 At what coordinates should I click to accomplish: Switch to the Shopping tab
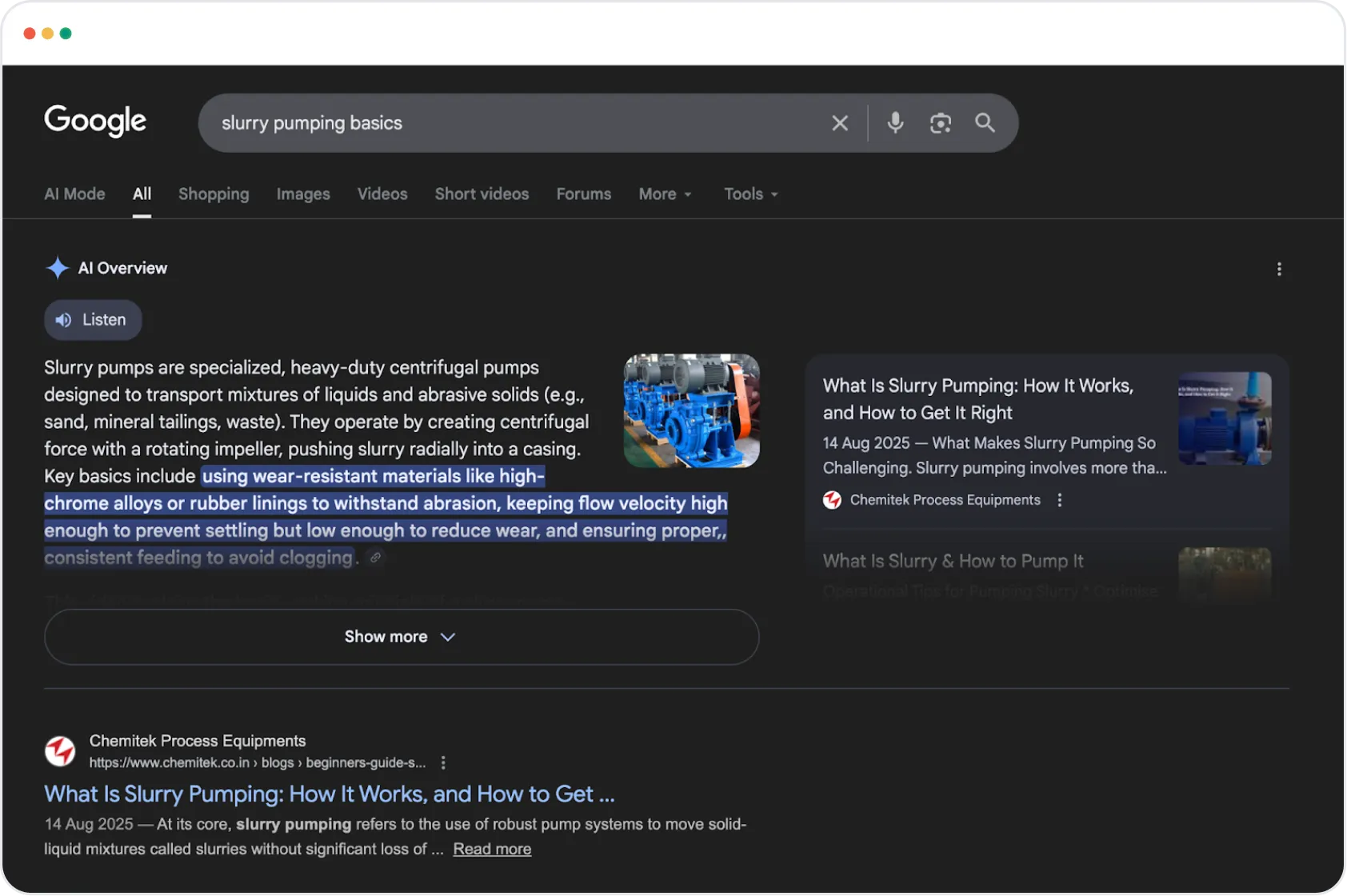coord(214,194)
